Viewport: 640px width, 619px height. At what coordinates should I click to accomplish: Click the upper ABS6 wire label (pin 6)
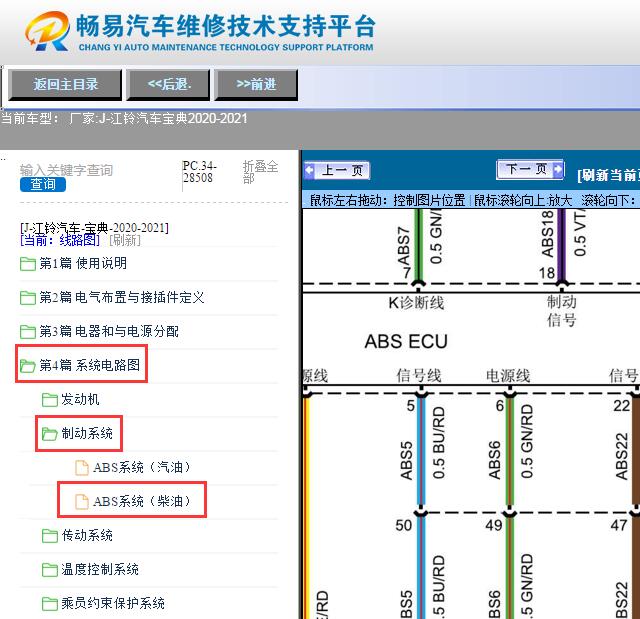click(494, 459)
